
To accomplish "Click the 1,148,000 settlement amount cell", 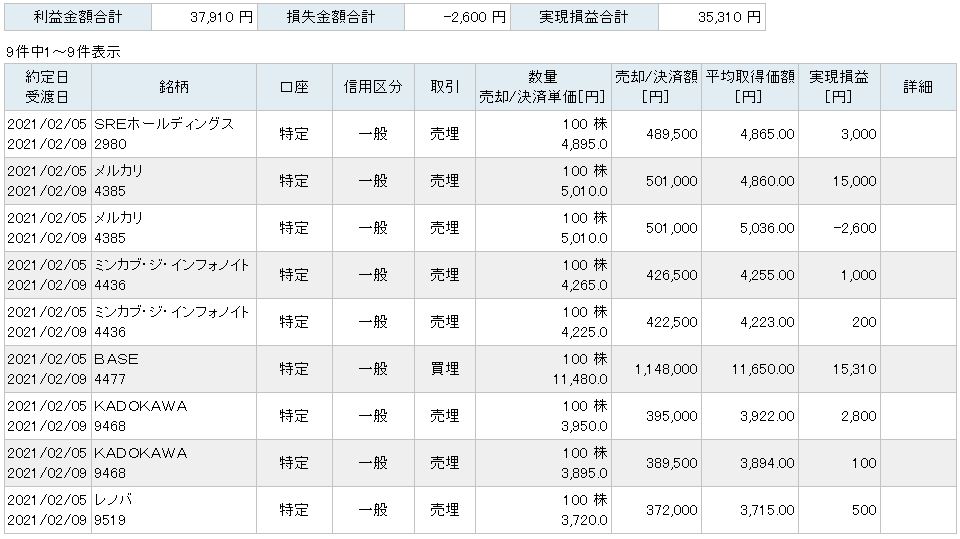I will click(666, 369).
